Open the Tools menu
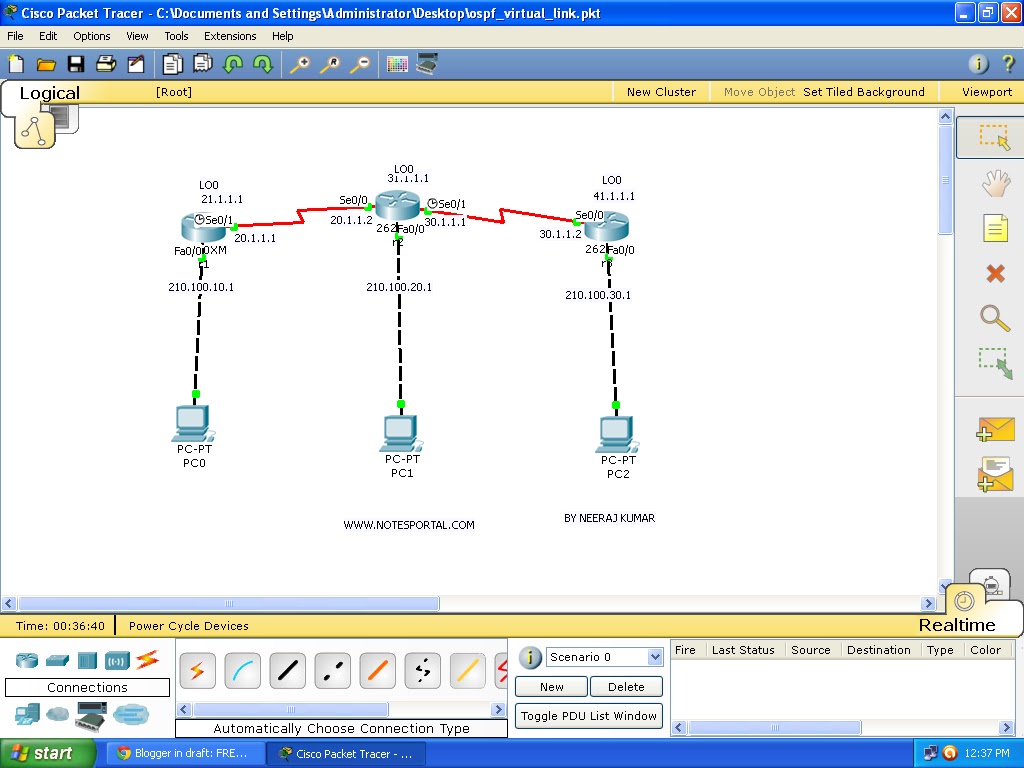 (176, 36)
